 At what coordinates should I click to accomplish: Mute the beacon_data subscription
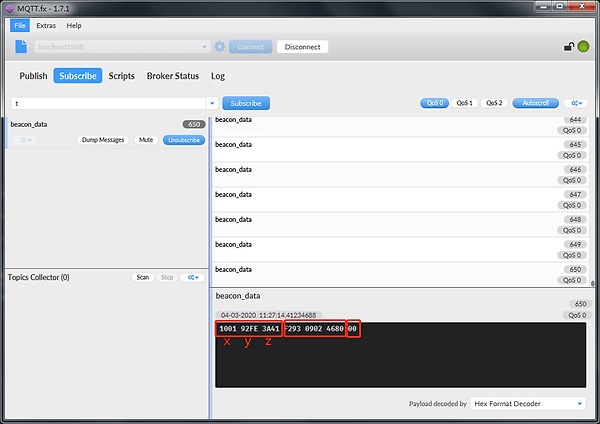(x=146, y=140)
